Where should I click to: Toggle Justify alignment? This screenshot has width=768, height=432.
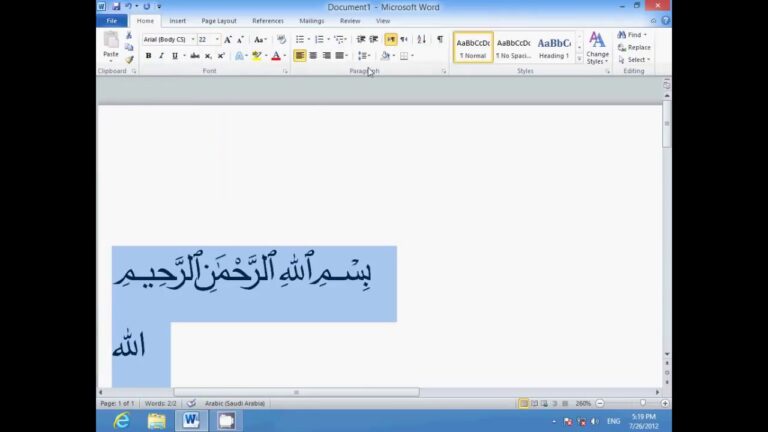tap(339, 56)
